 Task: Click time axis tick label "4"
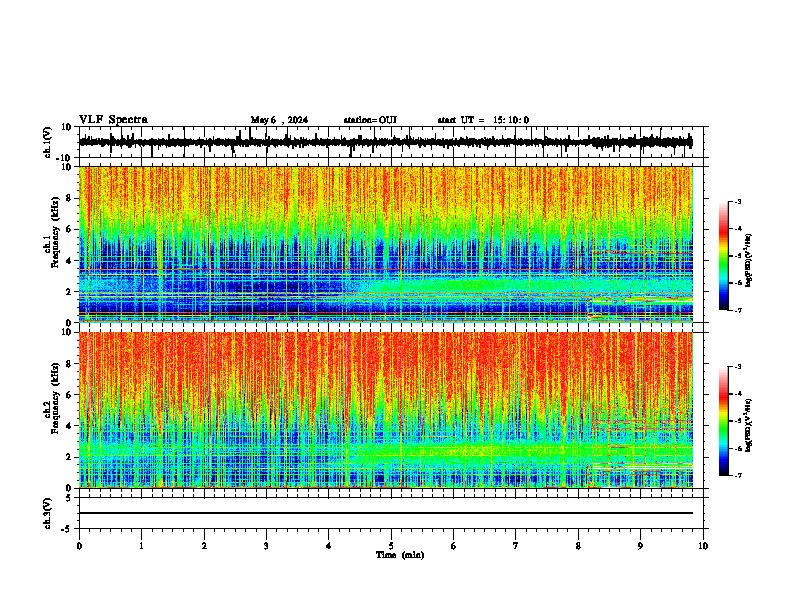click(x=329, y=546)
